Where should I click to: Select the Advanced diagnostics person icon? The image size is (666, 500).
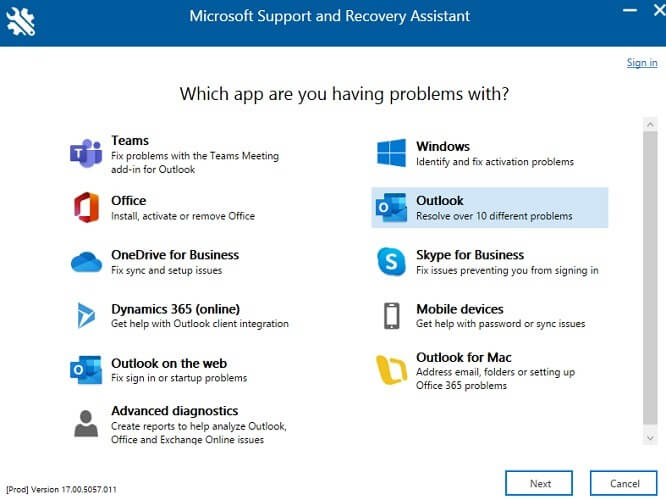pos(86,424)
